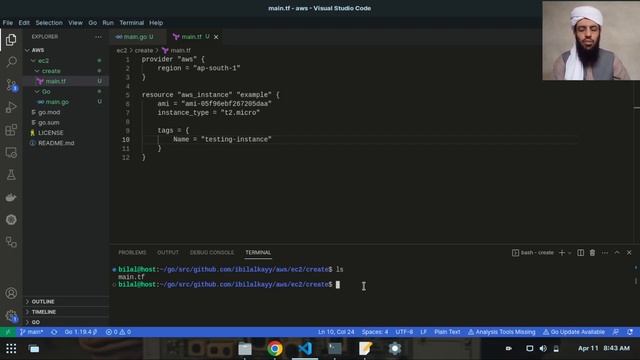
Task: Open new terminal launch profile dropdown
Action: point(570,253)
